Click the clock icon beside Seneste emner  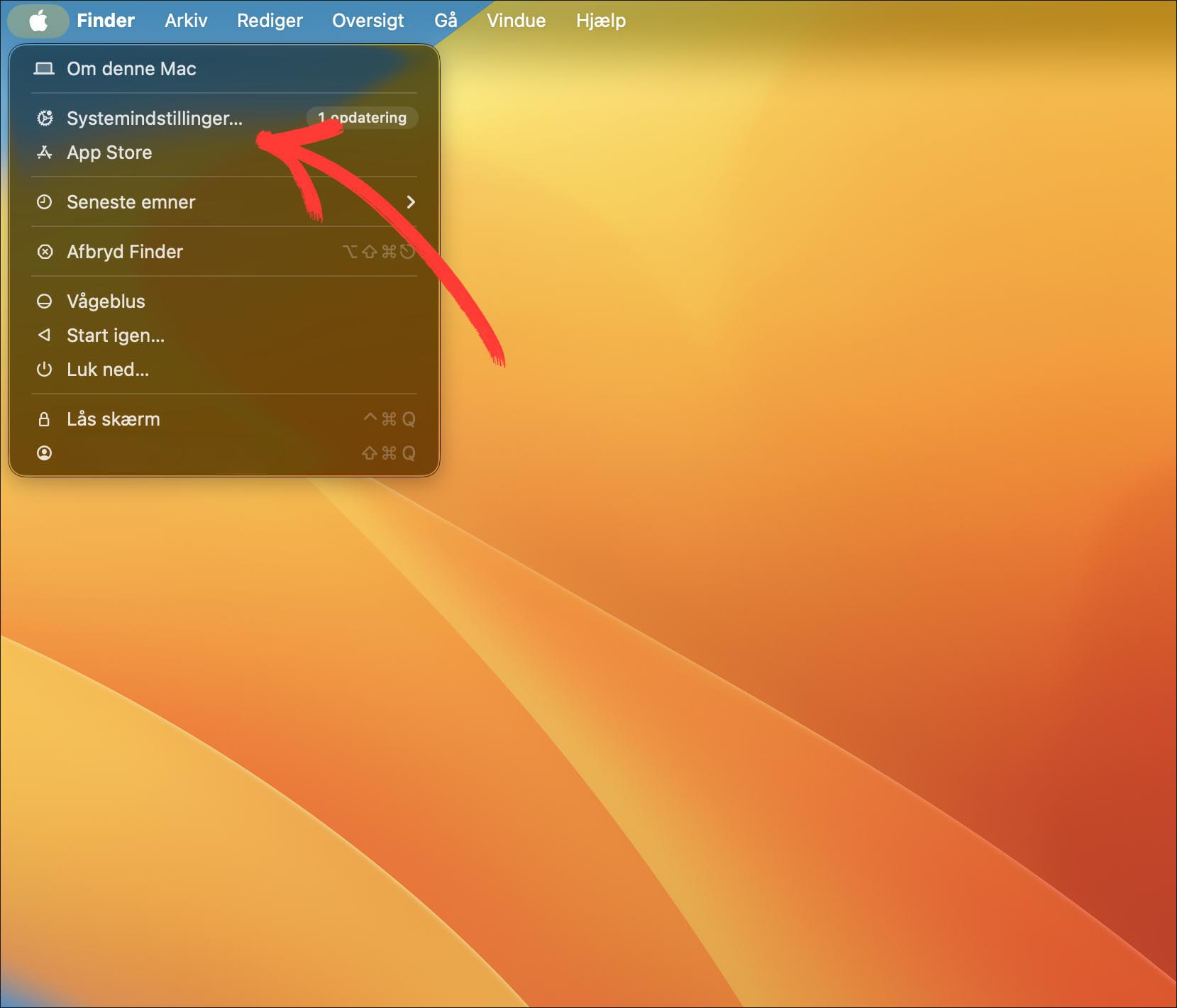click(x=44, y=202)
